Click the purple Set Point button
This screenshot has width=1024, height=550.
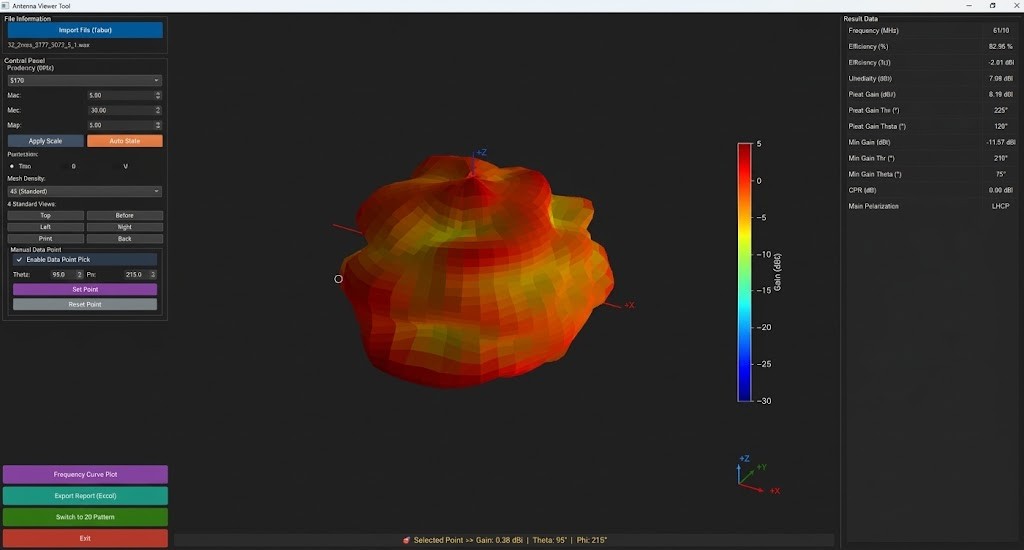tap(85, 289)
